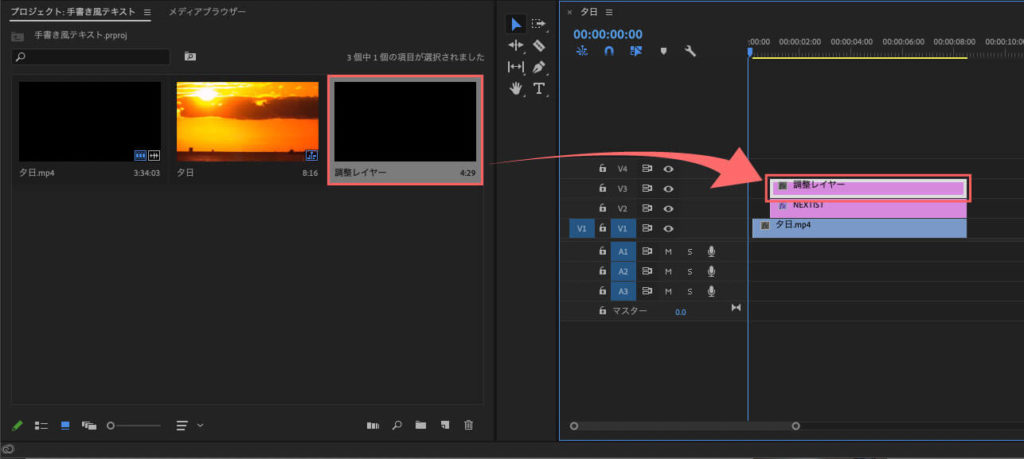The width and height of the screenshot is (1024, 459).
Task: Click in the project search field
Action: (90, 57)
